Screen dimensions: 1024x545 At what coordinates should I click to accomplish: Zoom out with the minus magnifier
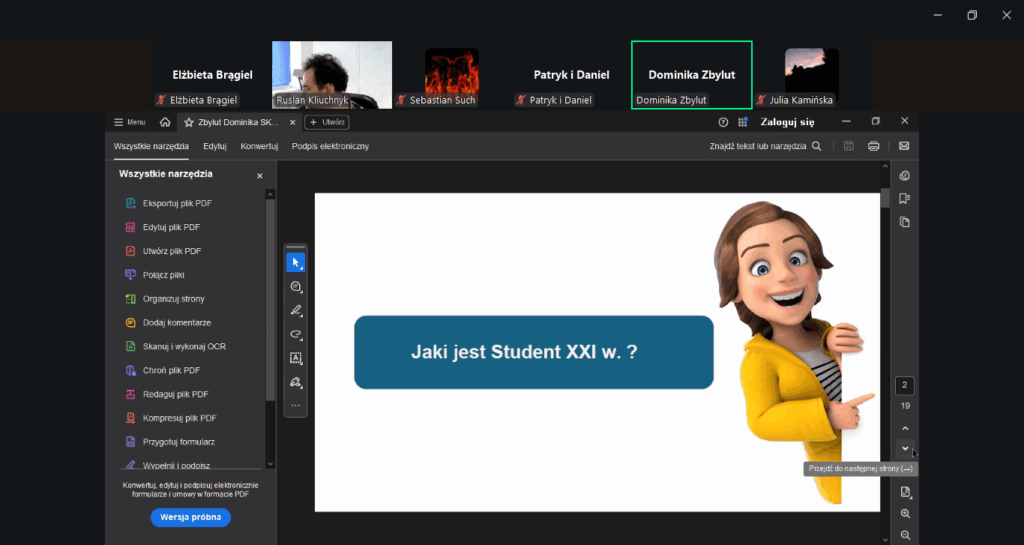click(x=905, y=535)
